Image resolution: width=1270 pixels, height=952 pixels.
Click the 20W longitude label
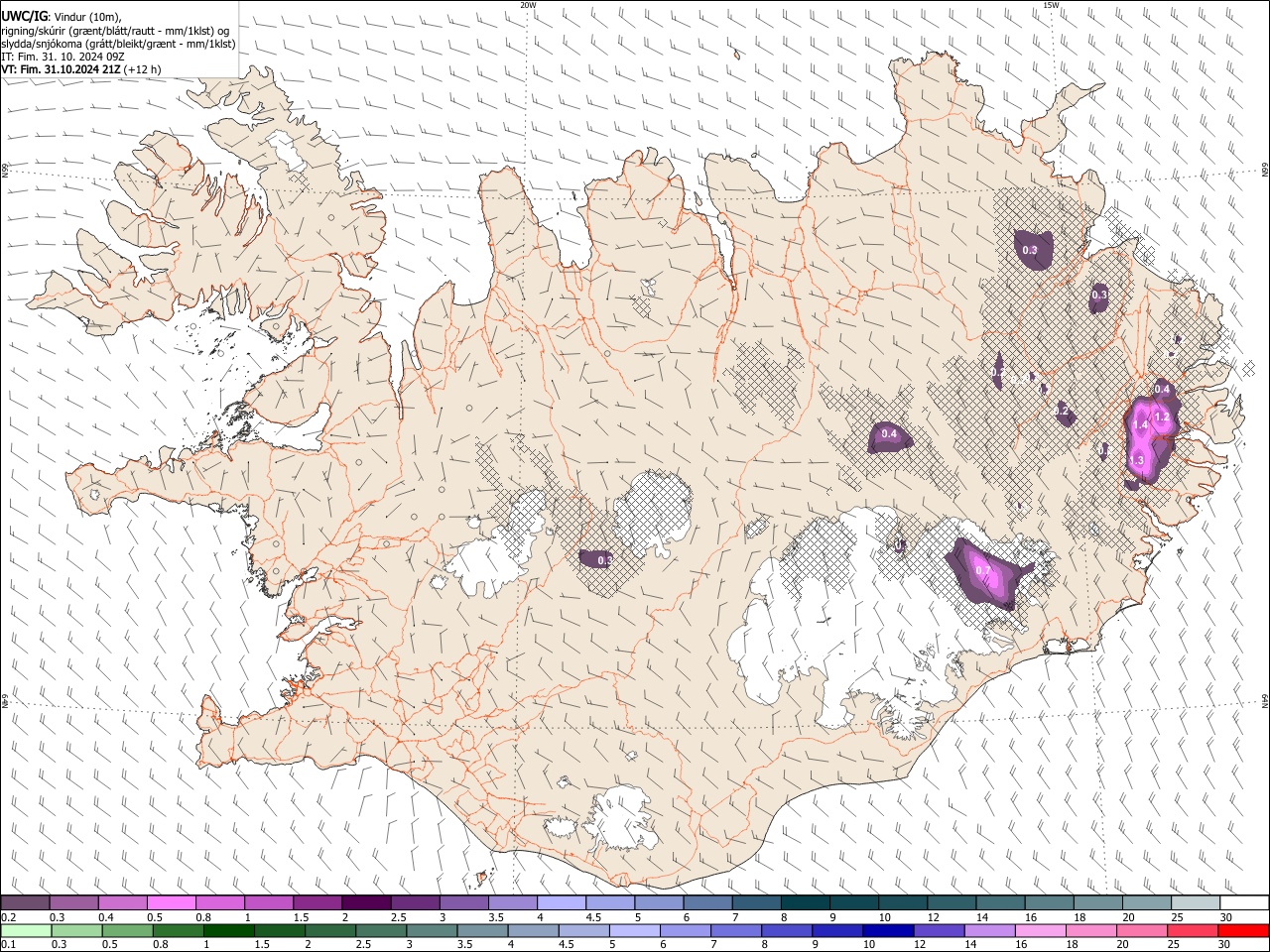[528, 4]
